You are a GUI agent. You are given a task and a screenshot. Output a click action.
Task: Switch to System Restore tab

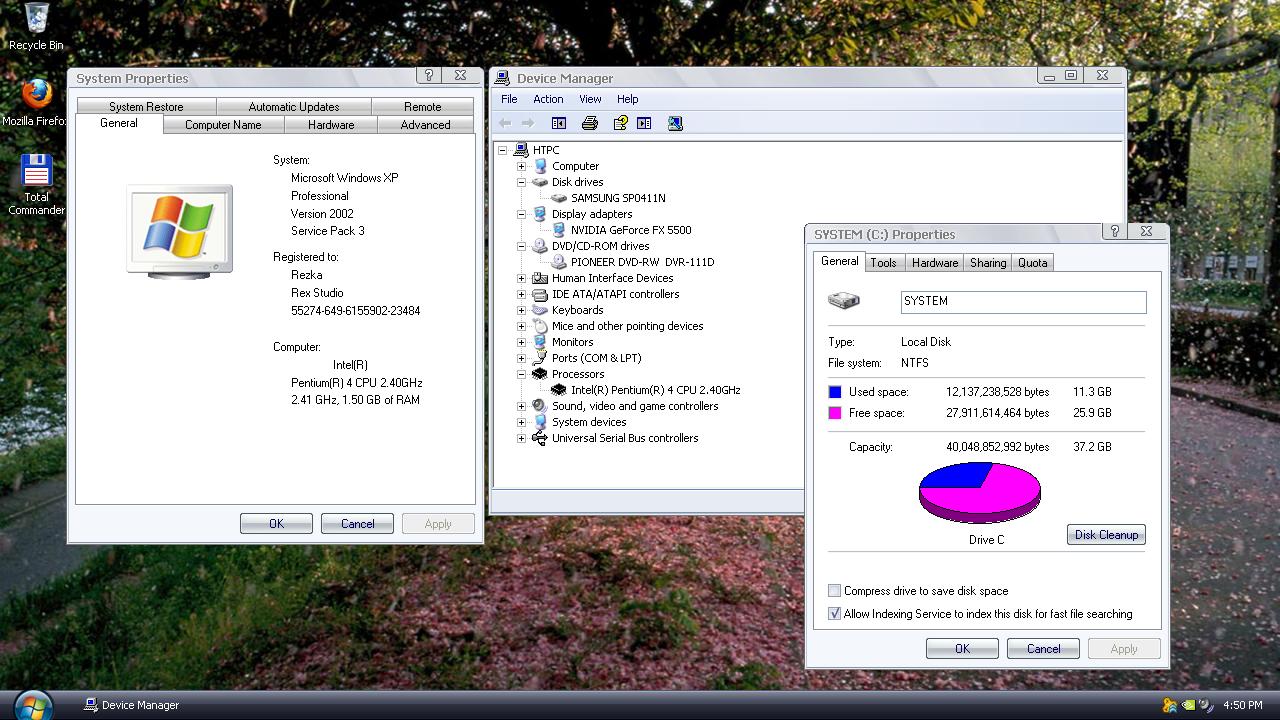click(146, 106)
